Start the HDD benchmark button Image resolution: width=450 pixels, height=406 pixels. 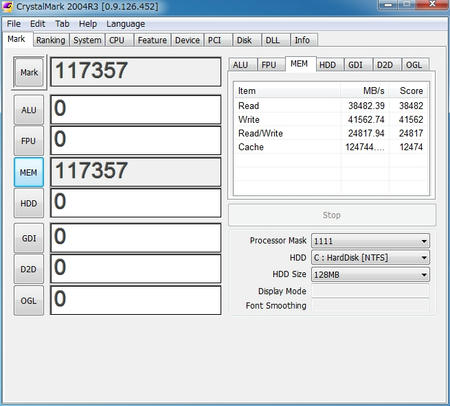pos(29,203)
